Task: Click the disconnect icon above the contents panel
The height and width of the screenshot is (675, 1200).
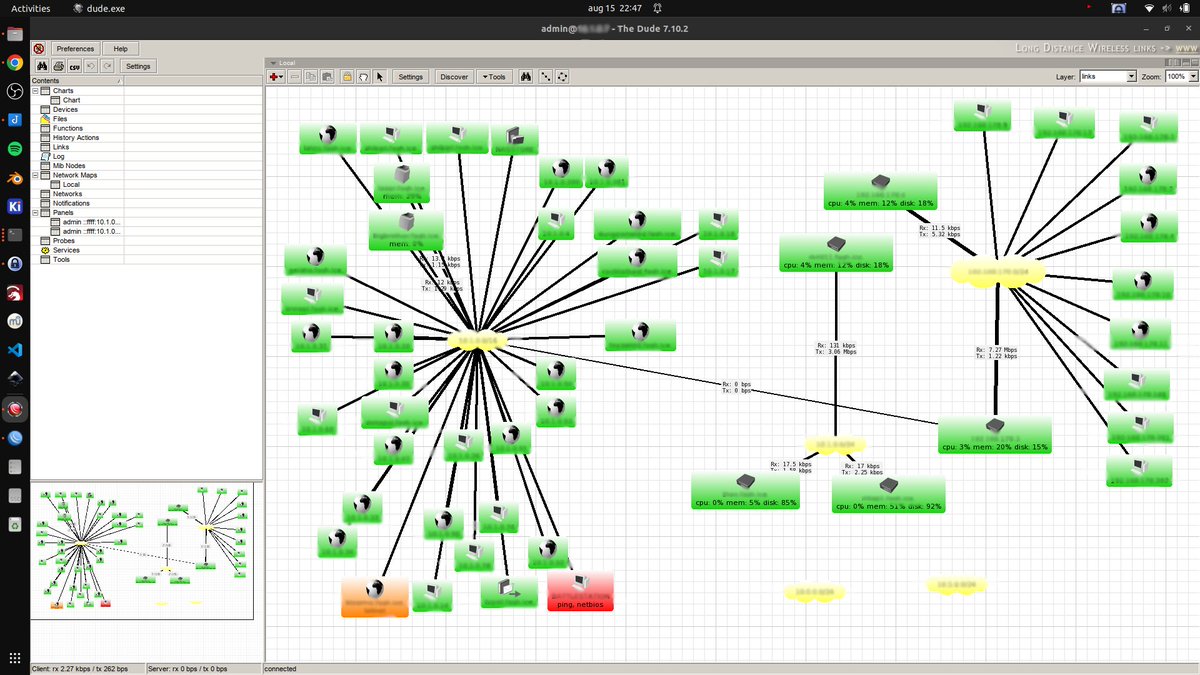Action: pos(39,48)
